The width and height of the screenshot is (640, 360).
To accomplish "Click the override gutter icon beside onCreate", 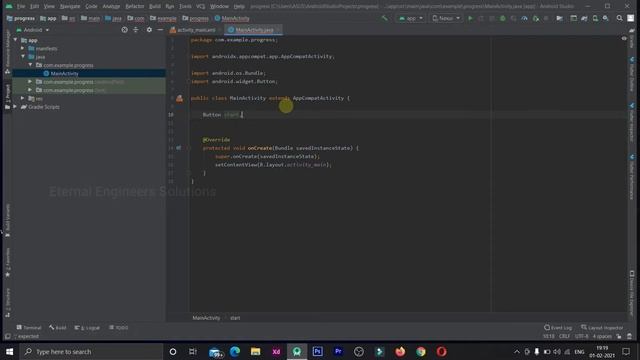I will [x=179, y=148].
